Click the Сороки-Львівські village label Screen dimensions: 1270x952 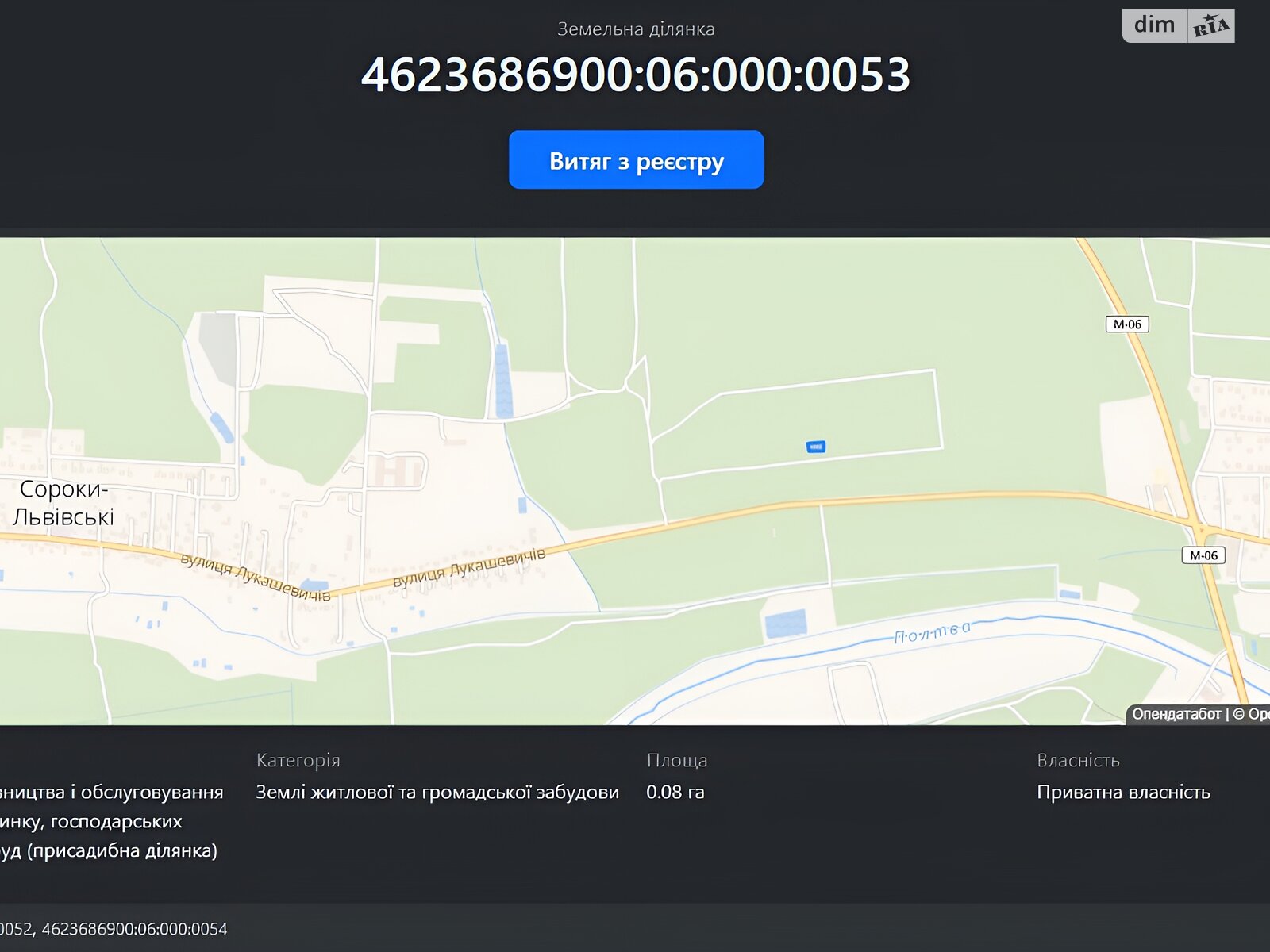coord(63,503)
